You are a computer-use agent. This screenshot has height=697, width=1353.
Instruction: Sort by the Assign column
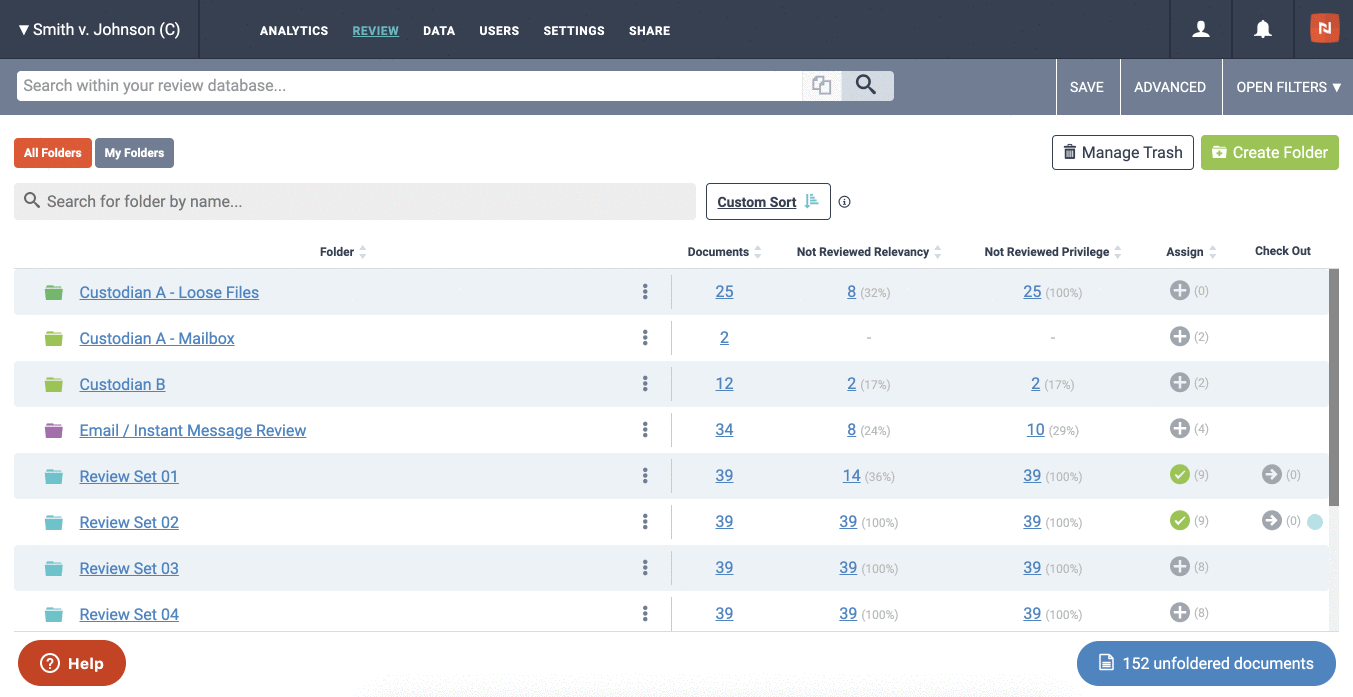(x=1191, y=252)
